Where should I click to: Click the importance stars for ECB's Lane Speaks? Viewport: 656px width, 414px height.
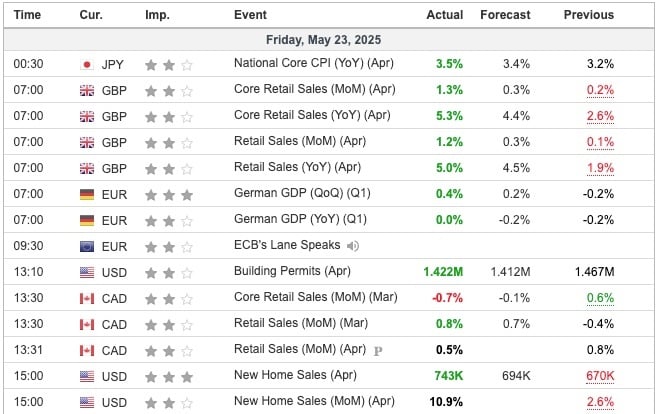pyautogui.click(x=169, y=247)
